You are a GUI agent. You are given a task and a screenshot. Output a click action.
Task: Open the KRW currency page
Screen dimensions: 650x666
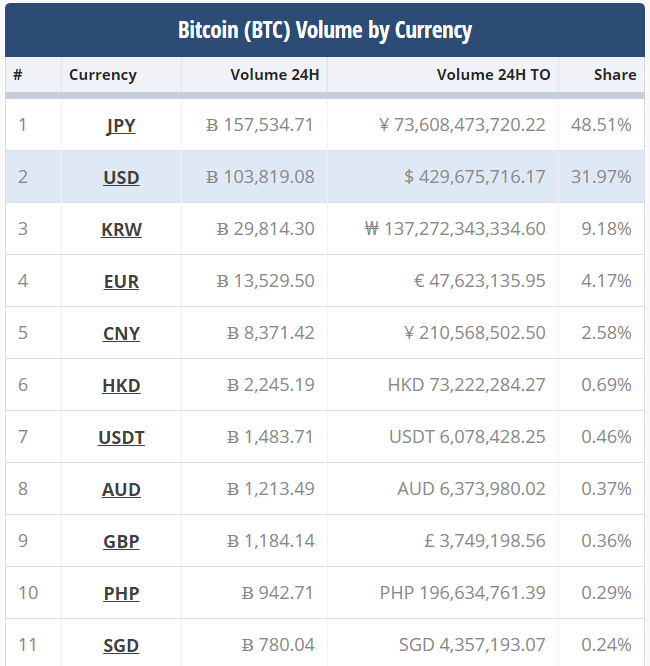click(x=121, y=230)
